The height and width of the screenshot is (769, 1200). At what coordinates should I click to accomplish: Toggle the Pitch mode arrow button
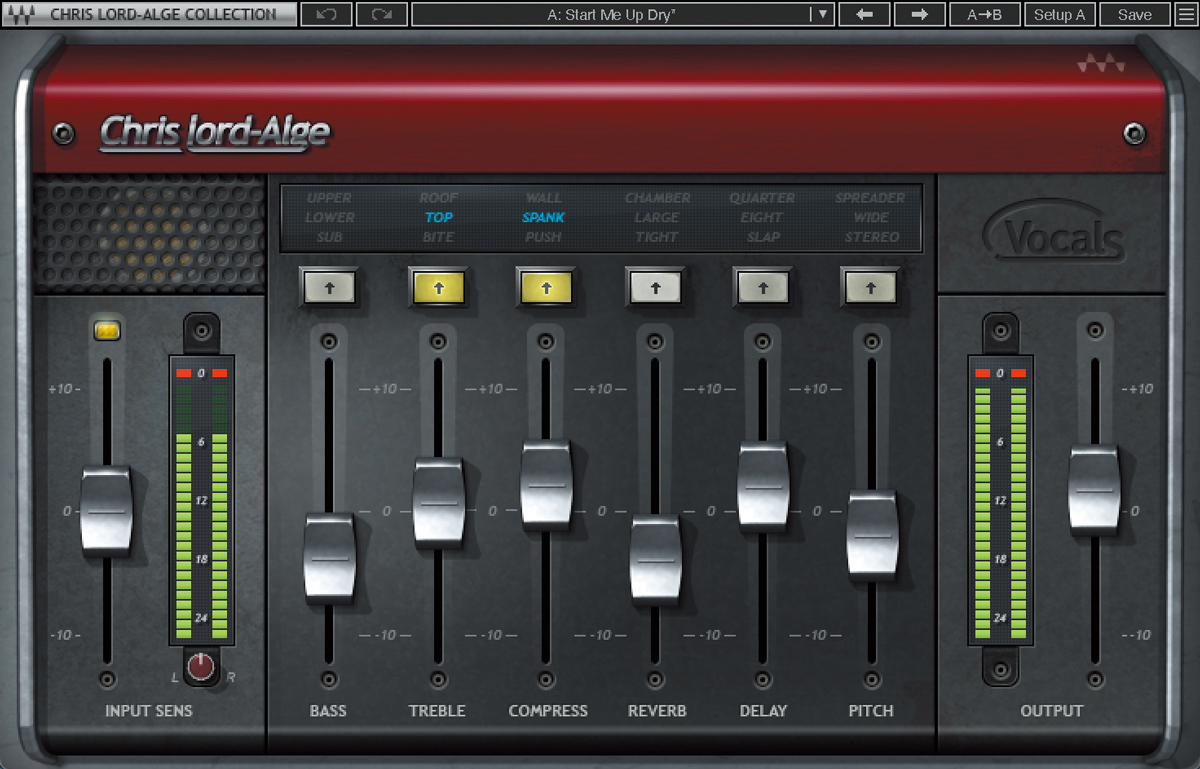pyautogui.click(x=871, y=288)
